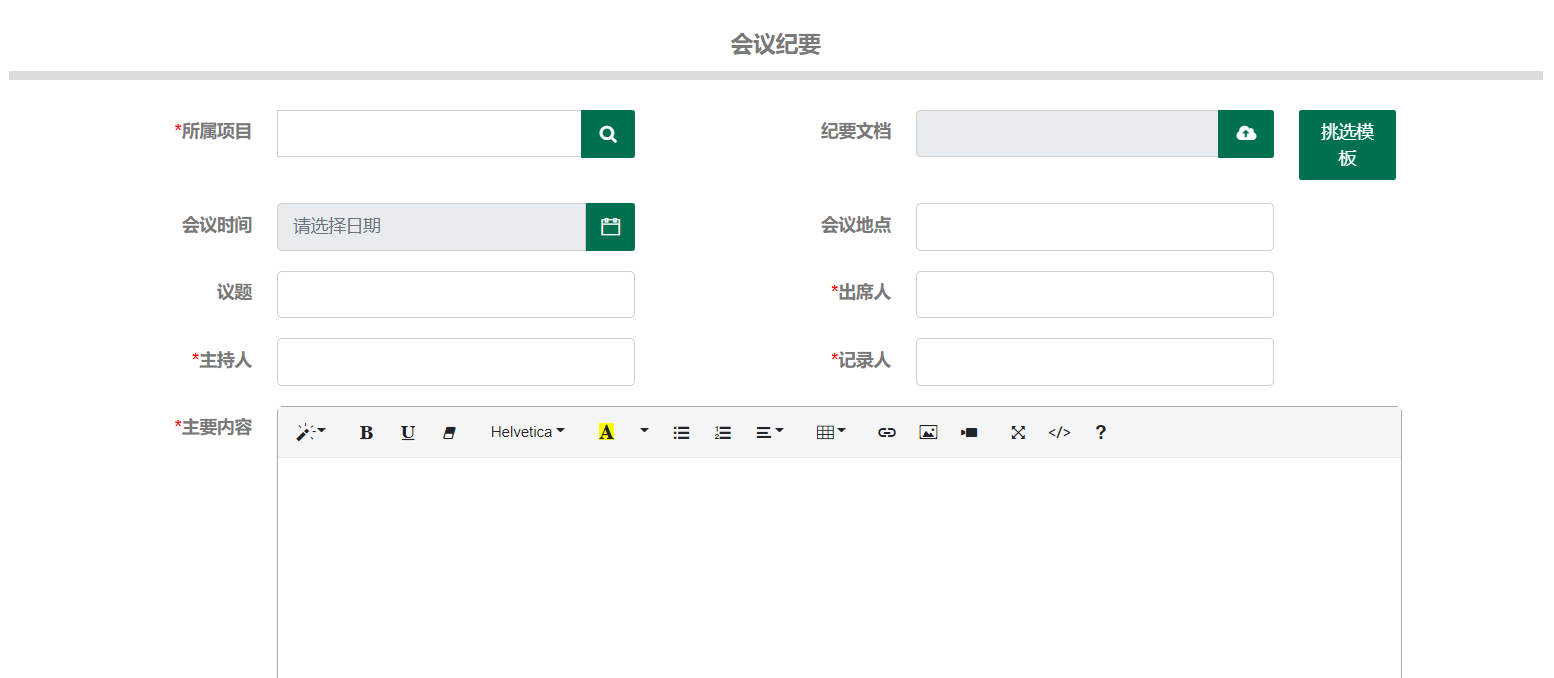
Task: Open the paragraph alignment dropdown
Action: tap(769, 432)
